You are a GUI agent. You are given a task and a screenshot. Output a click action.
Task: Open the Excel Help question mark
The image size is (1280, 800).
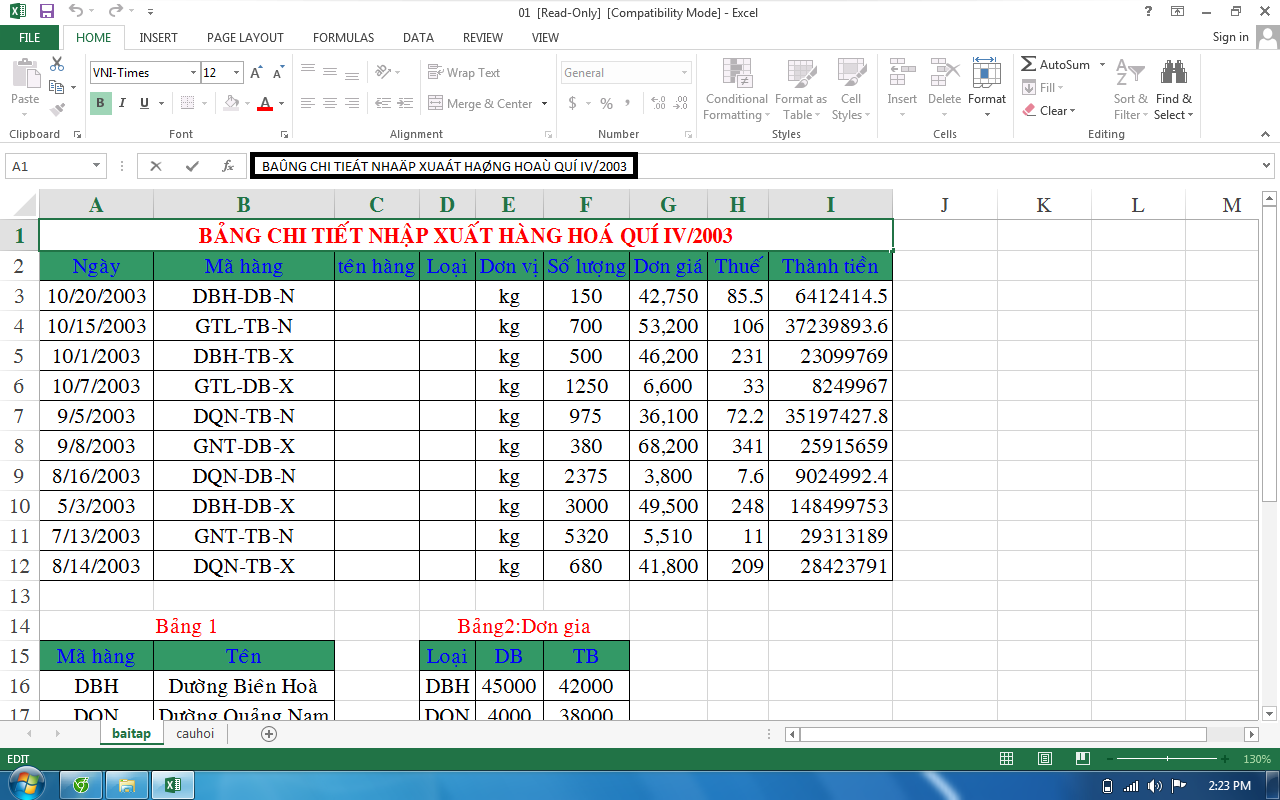coord(1147,12)
